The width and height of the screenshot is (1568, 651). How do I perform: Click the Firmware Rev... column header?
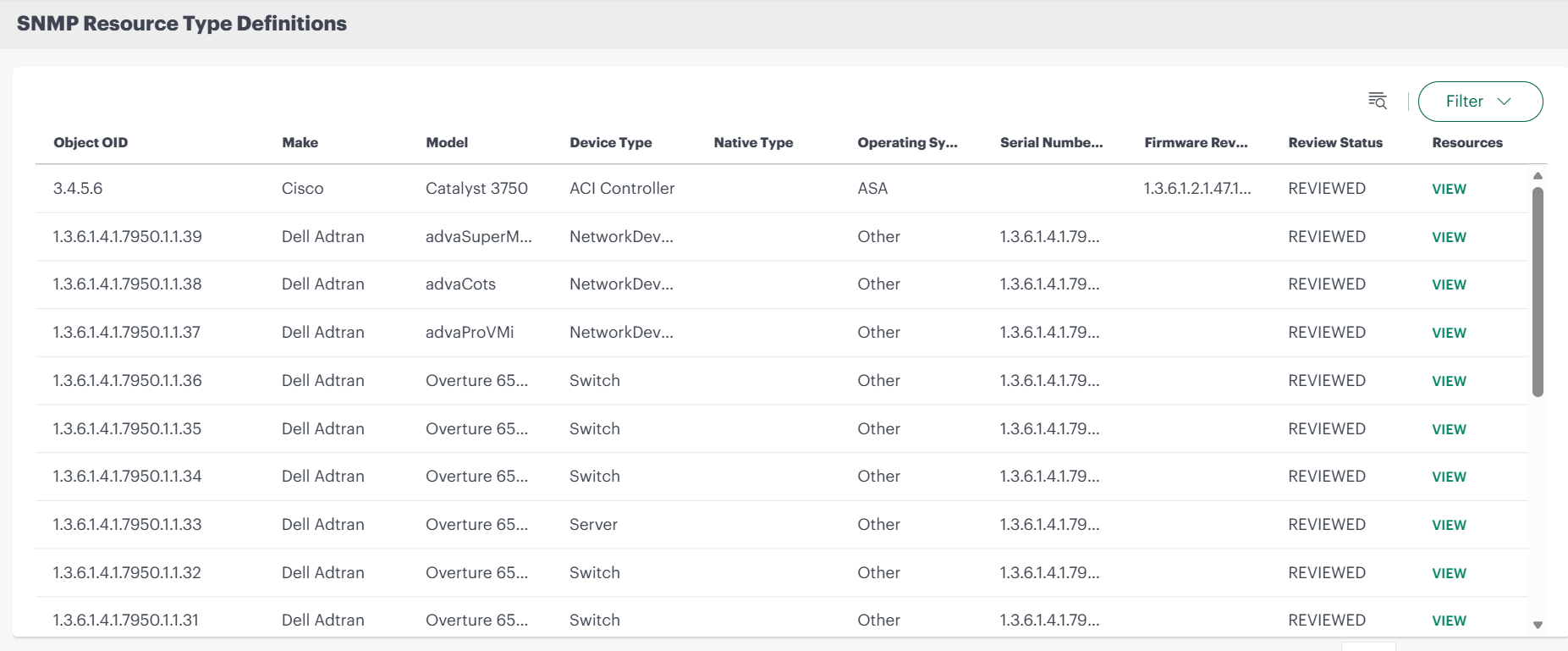tap(1196, 142)
